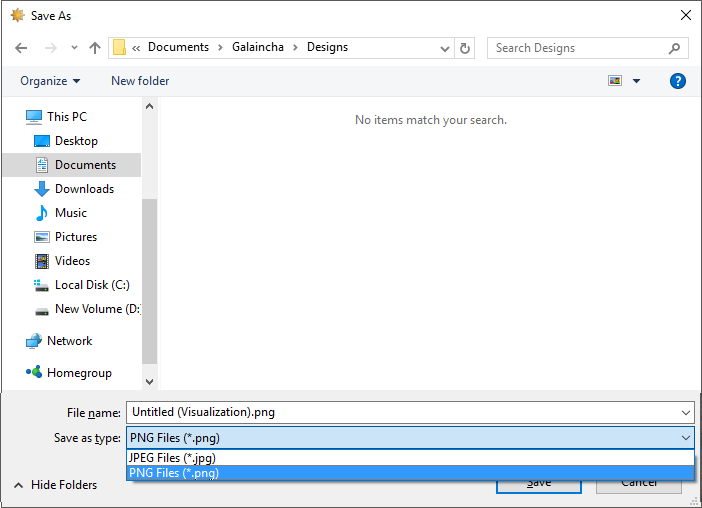This screenshot has height=508, width=702.
Task: Open Local Disk (C:) drive
Action: pos(92,285)
